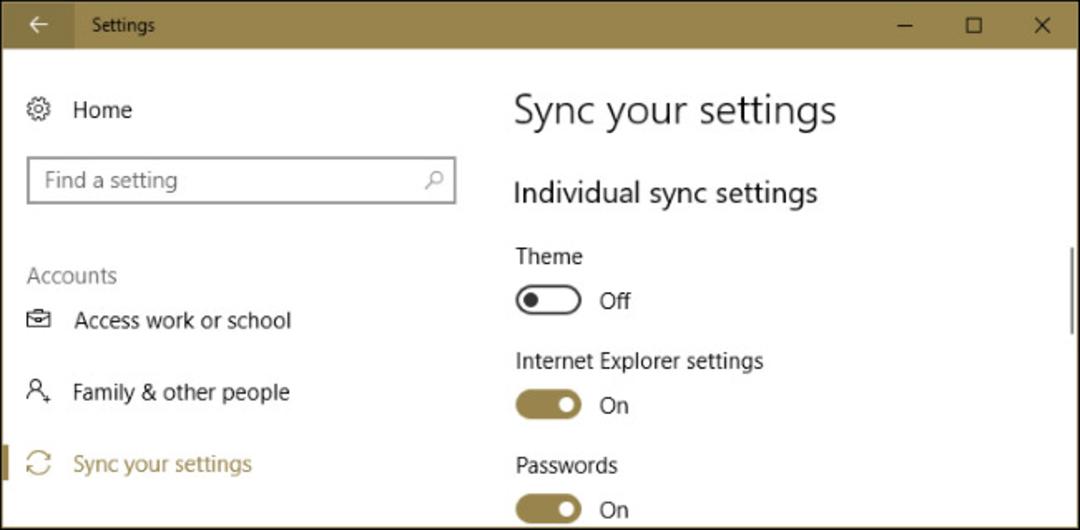
Task: Focus the Find a setting box
Action: click(241, 181)
